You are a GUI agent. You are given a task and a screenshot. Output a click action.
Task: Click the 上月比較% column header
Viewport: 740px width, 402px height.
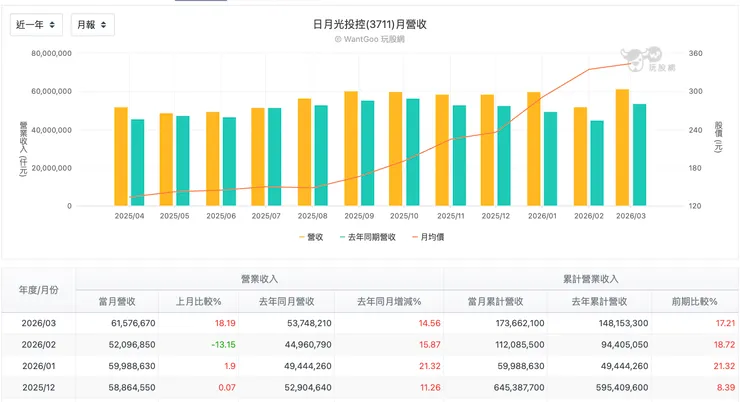pyautogui.click(x=199, y=302)
